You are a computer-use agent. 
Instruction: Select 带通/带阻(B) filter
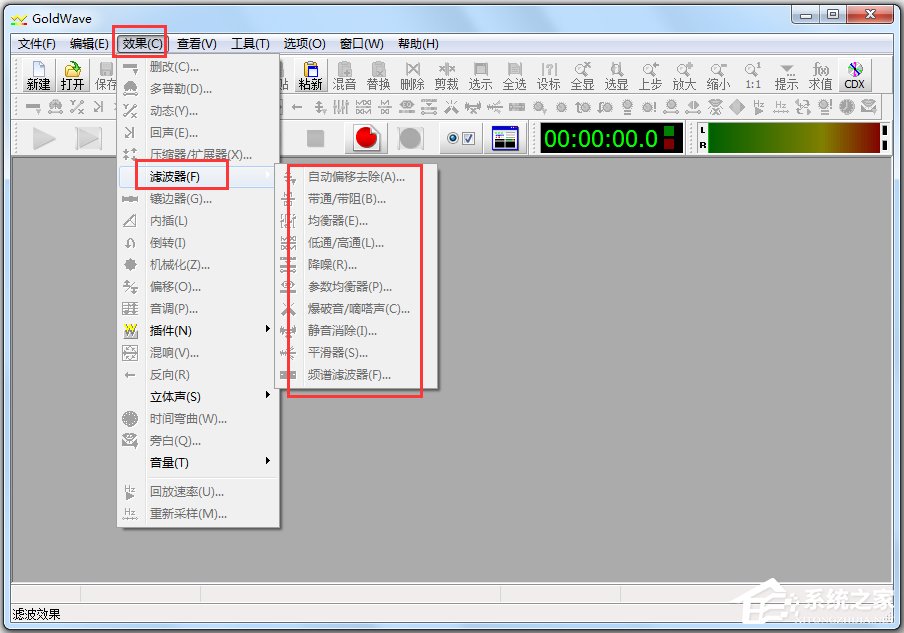[356, 199]
